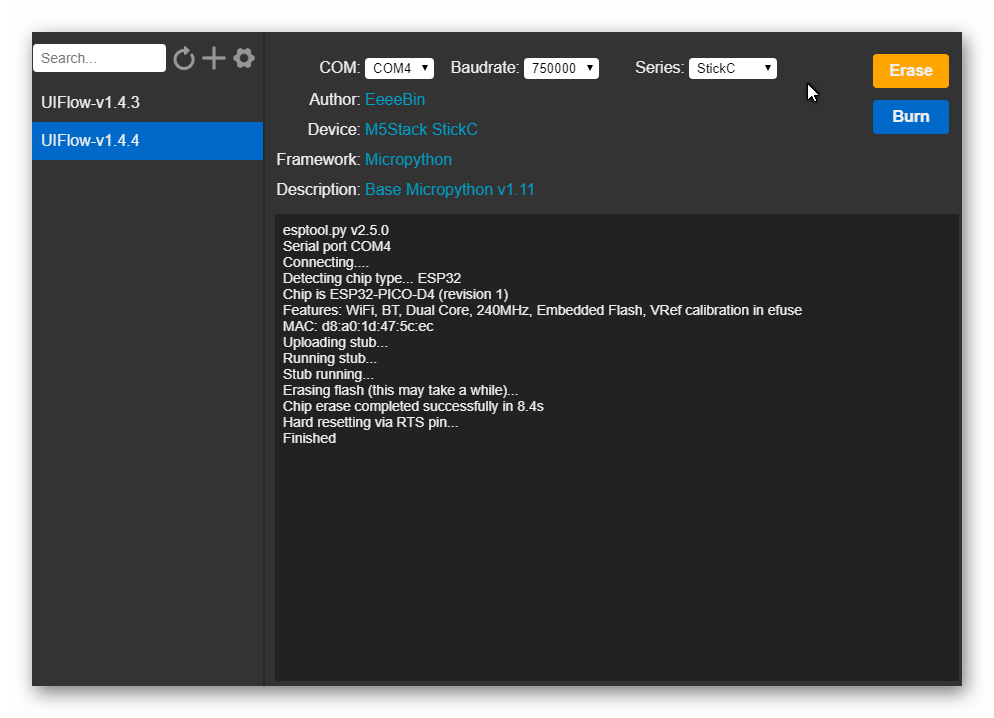Click the refresh firmware list icon

[183, 58]
